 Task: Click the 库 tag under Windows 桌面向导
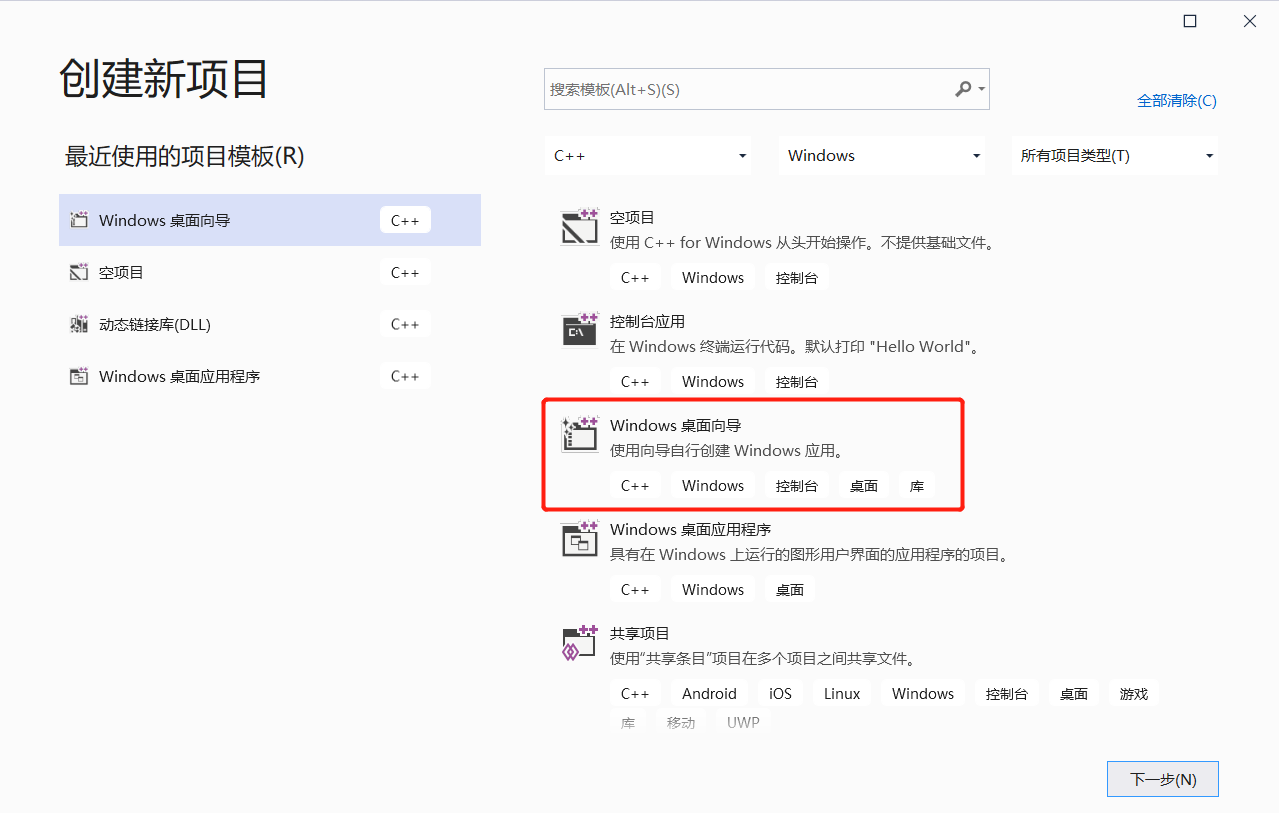tap(917, 486)
